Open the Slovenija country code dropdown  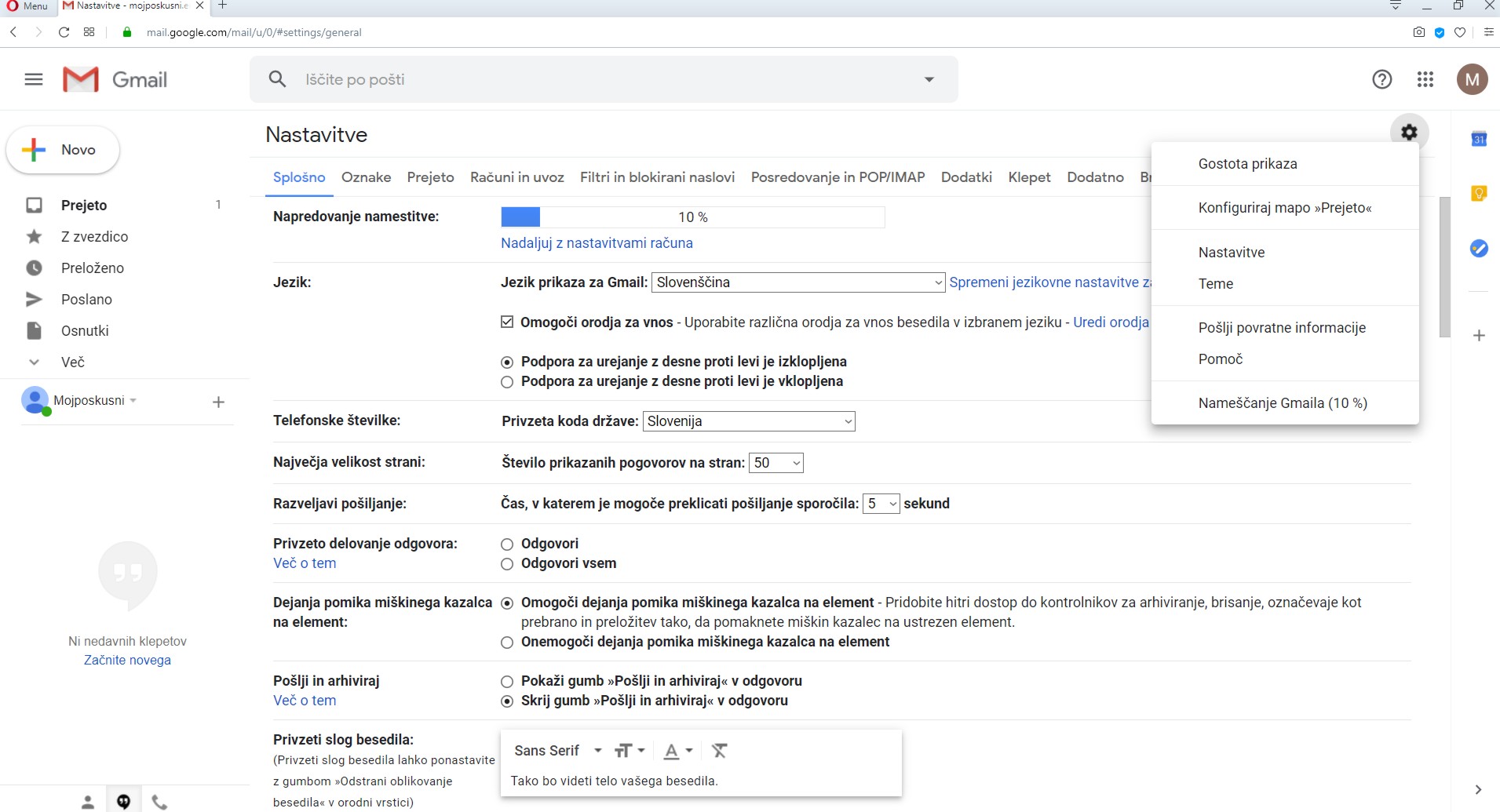[749, 421]
